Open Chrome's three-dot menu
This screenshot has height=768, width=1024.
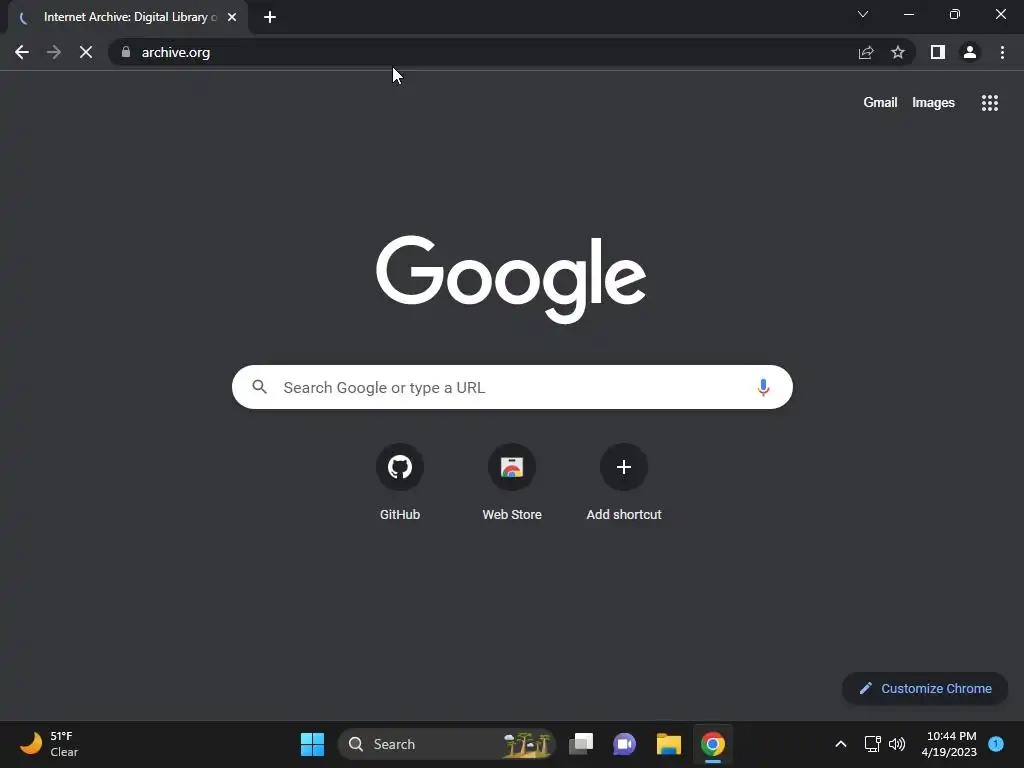point(1002,52)
